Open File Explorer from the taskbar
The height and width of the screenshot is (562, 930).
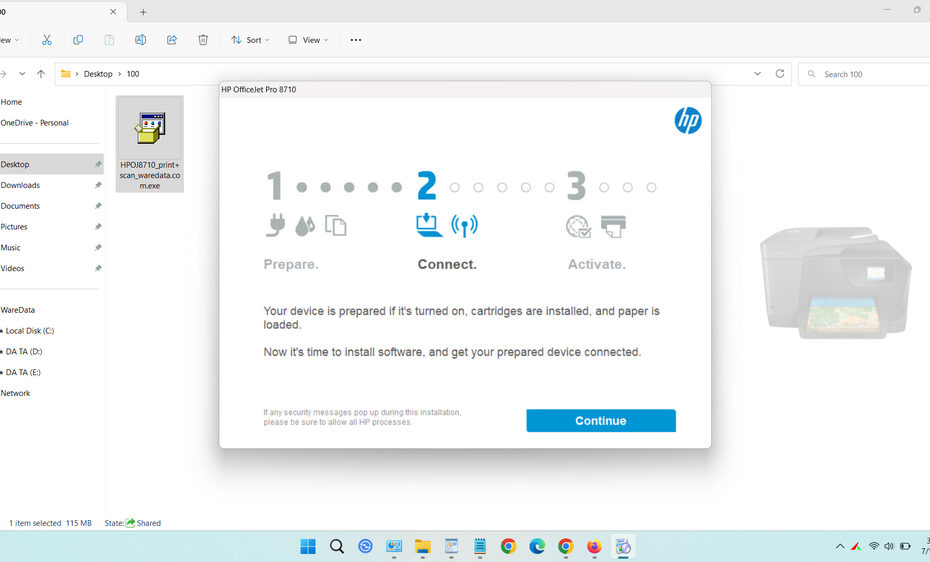(x=422, y=546)
